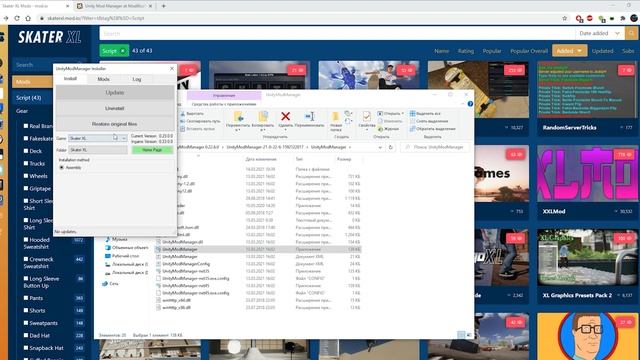Switch to the Log tab in installer
Image resolution: width=640 pixels, height=360 pixels.
[137, 79]
